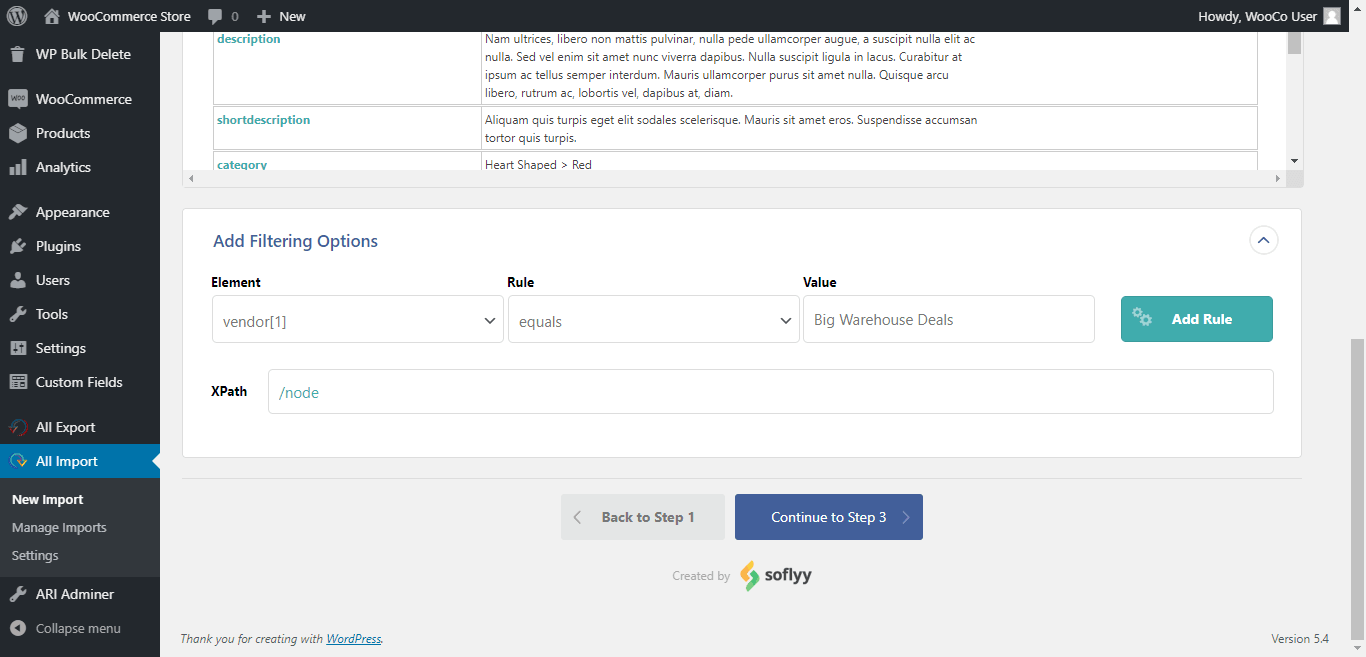Click the Appearance brush icon
The width and height of the screenshot is (1366, 657).
[18, 212]
